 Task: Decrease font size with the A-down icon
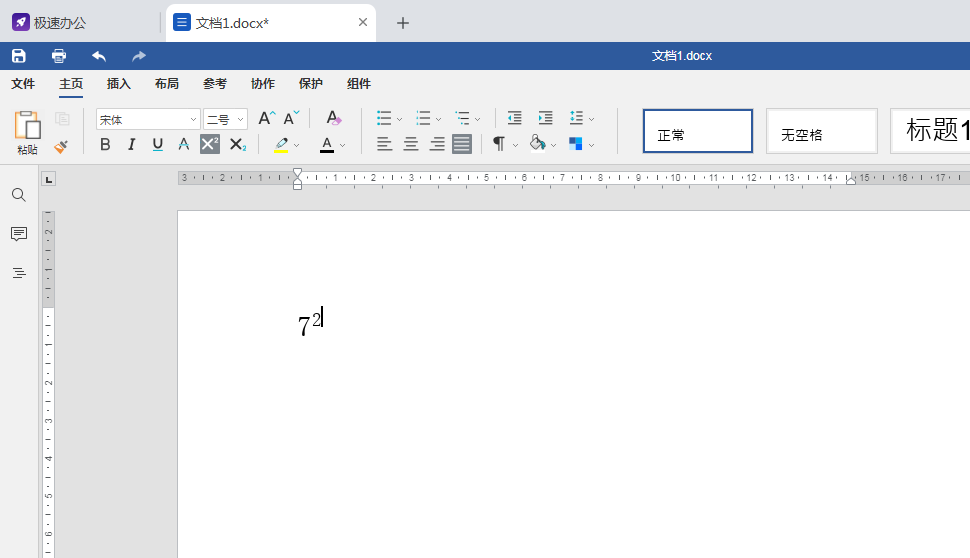point(291,118)
